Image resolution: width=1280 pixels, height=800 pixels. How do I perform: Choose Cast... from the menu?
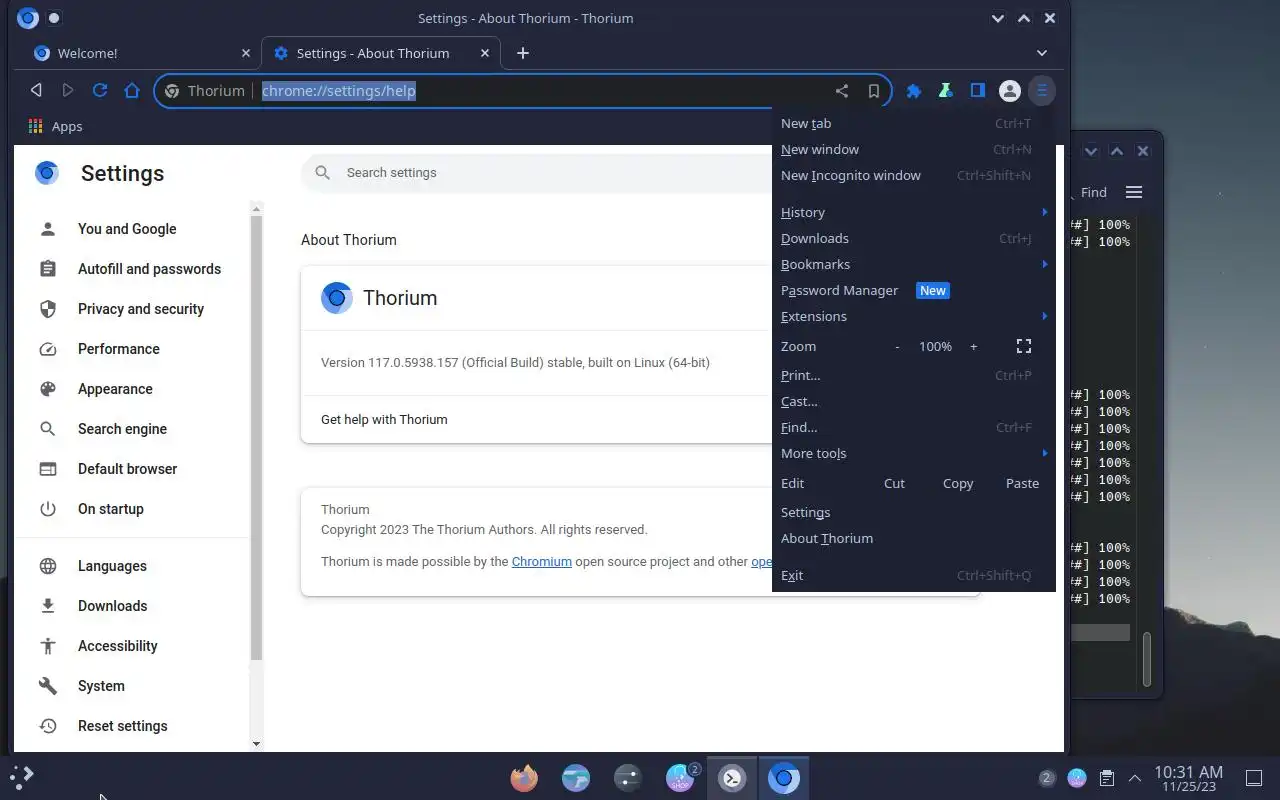(913, 401)
